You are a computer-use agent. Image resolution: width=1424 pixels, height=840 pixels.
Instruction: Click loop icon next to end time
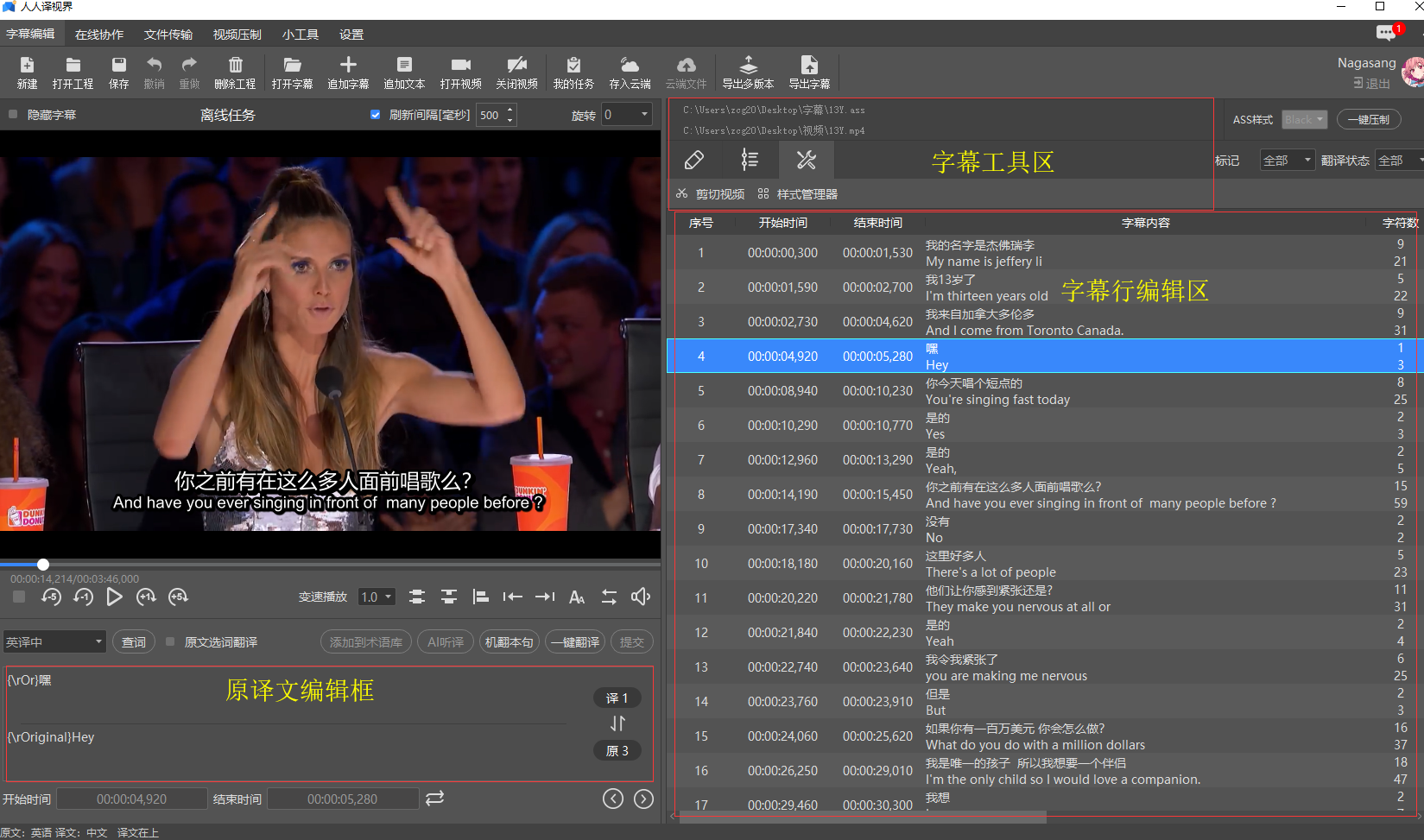click(434, 799)
